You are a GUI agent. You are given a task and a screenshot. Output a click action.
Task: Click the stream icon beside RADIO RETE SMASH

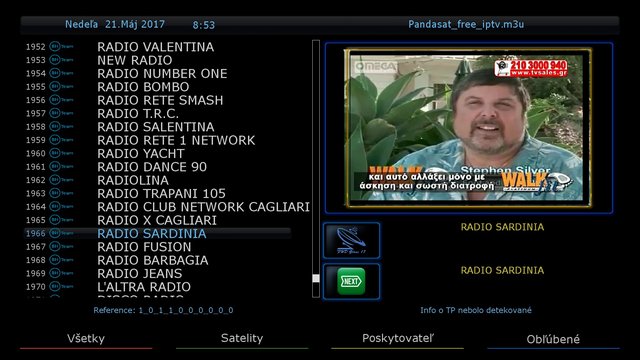[61, 100]
